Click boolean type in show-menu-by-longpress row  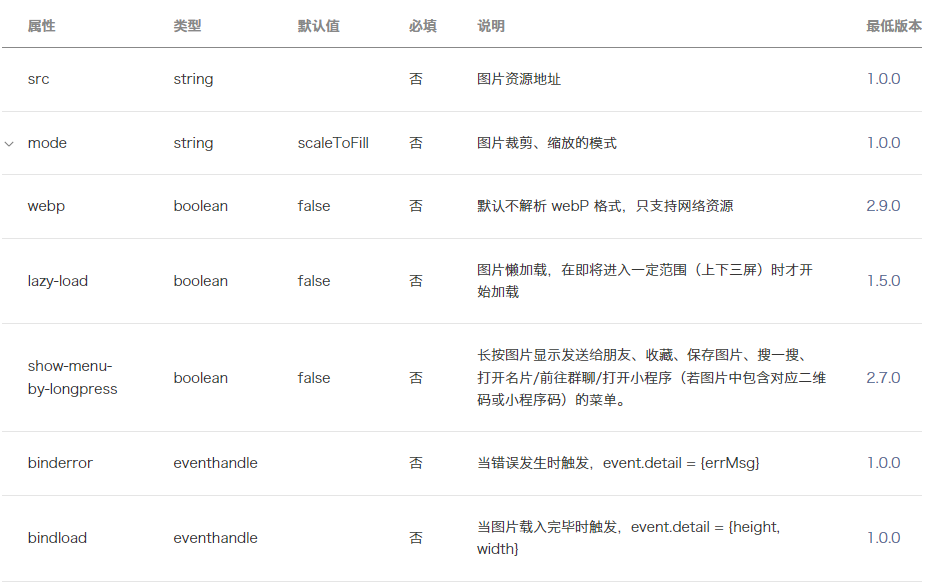tap(201, 378)
